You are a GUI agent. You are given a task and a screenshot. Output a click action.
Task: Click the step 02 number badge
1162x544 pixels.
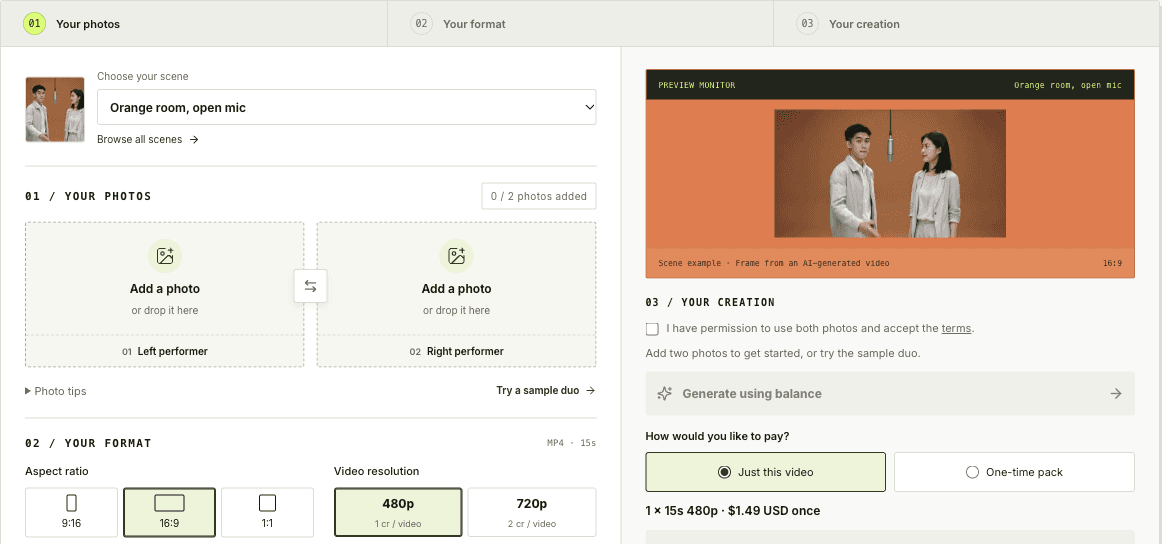point(422,24)
